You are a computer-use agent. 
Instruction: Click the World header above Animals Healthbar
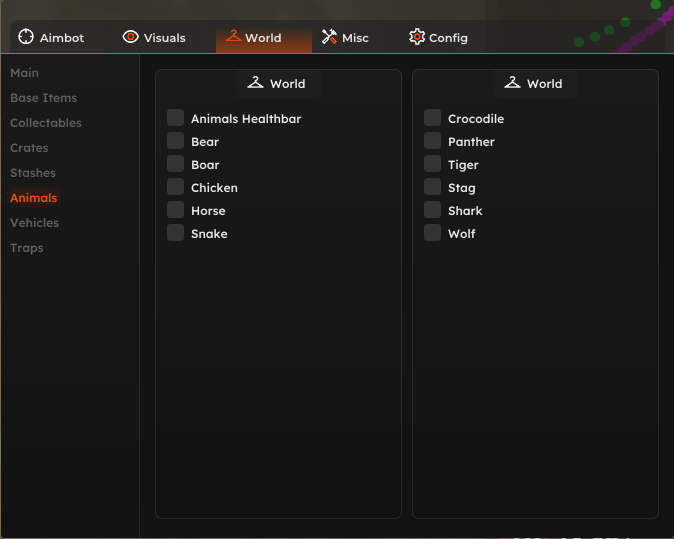click(278, 83)
